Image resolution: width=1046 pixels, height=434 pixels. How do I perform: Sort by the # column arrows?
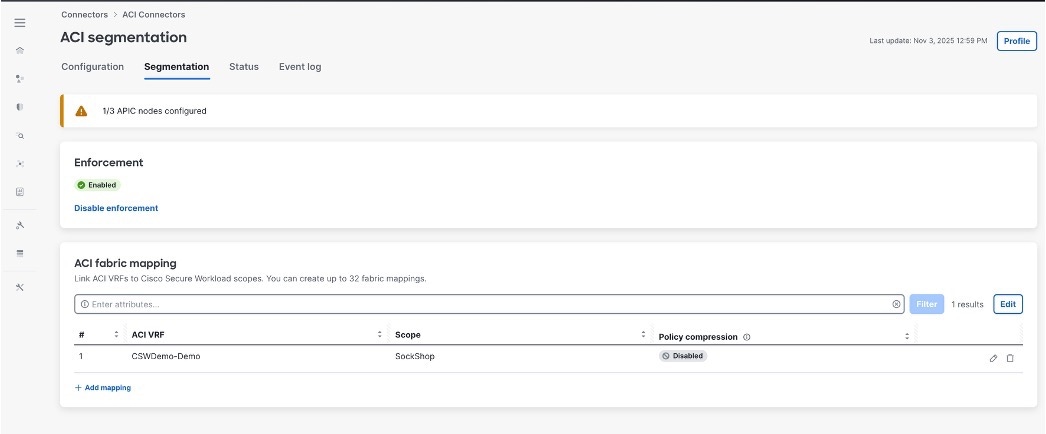tap(117, 335)
